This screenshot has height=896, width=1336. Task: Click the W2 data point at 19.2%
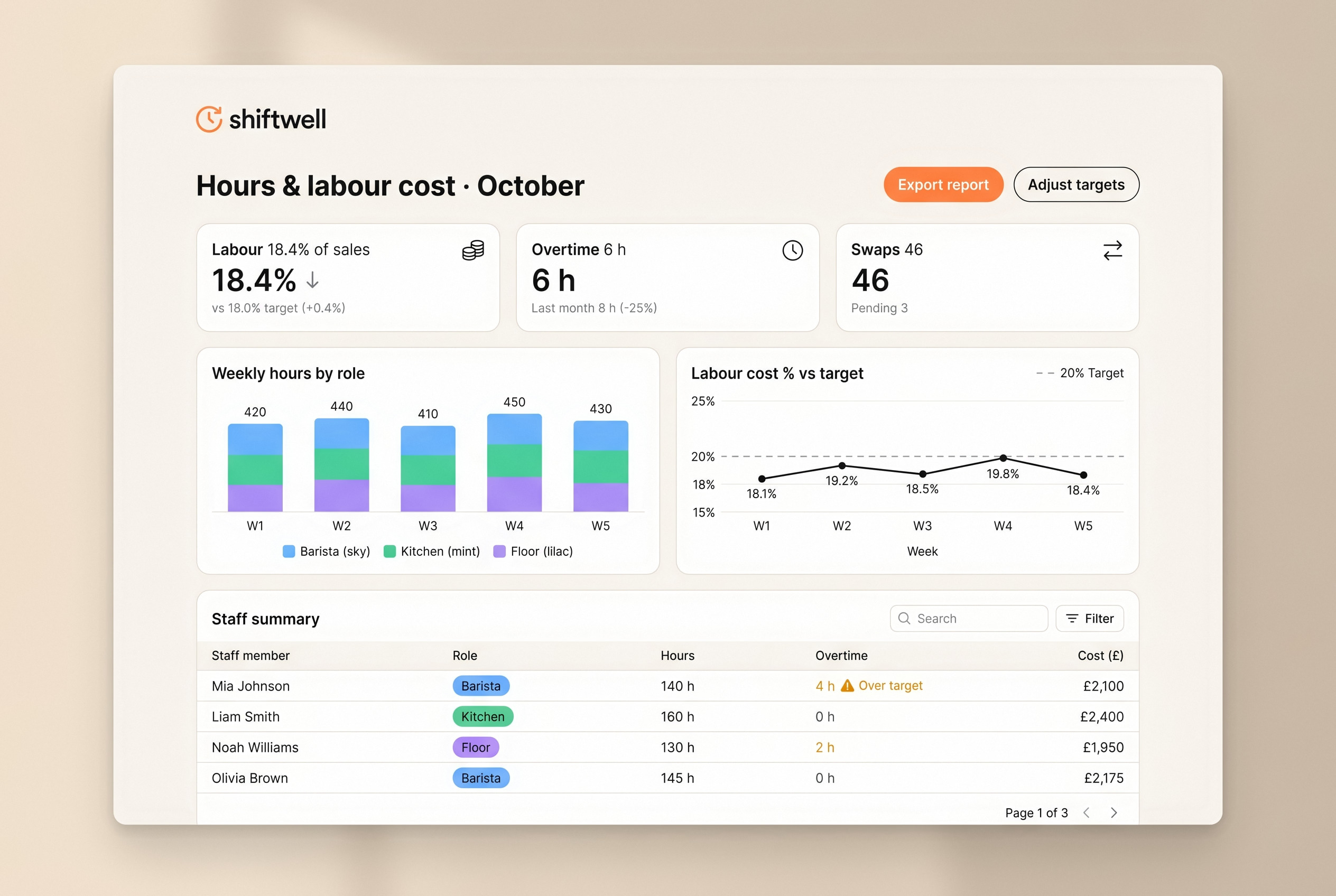(841, 466)
